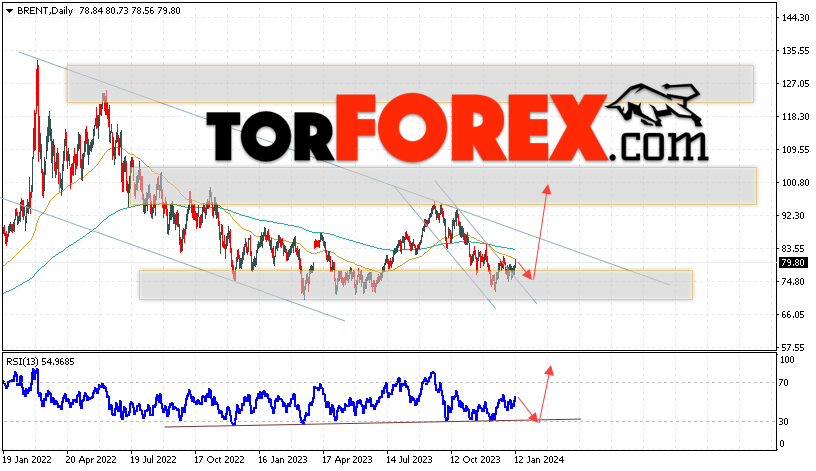
Task: Click the RSI 30 level label
Action: point(784,422)
